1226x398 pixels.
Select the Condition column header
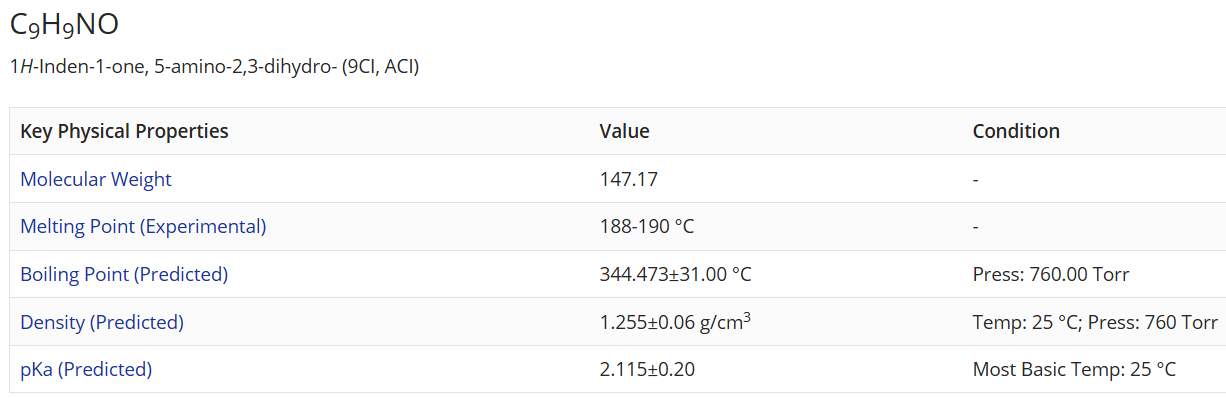[1016, 131]
